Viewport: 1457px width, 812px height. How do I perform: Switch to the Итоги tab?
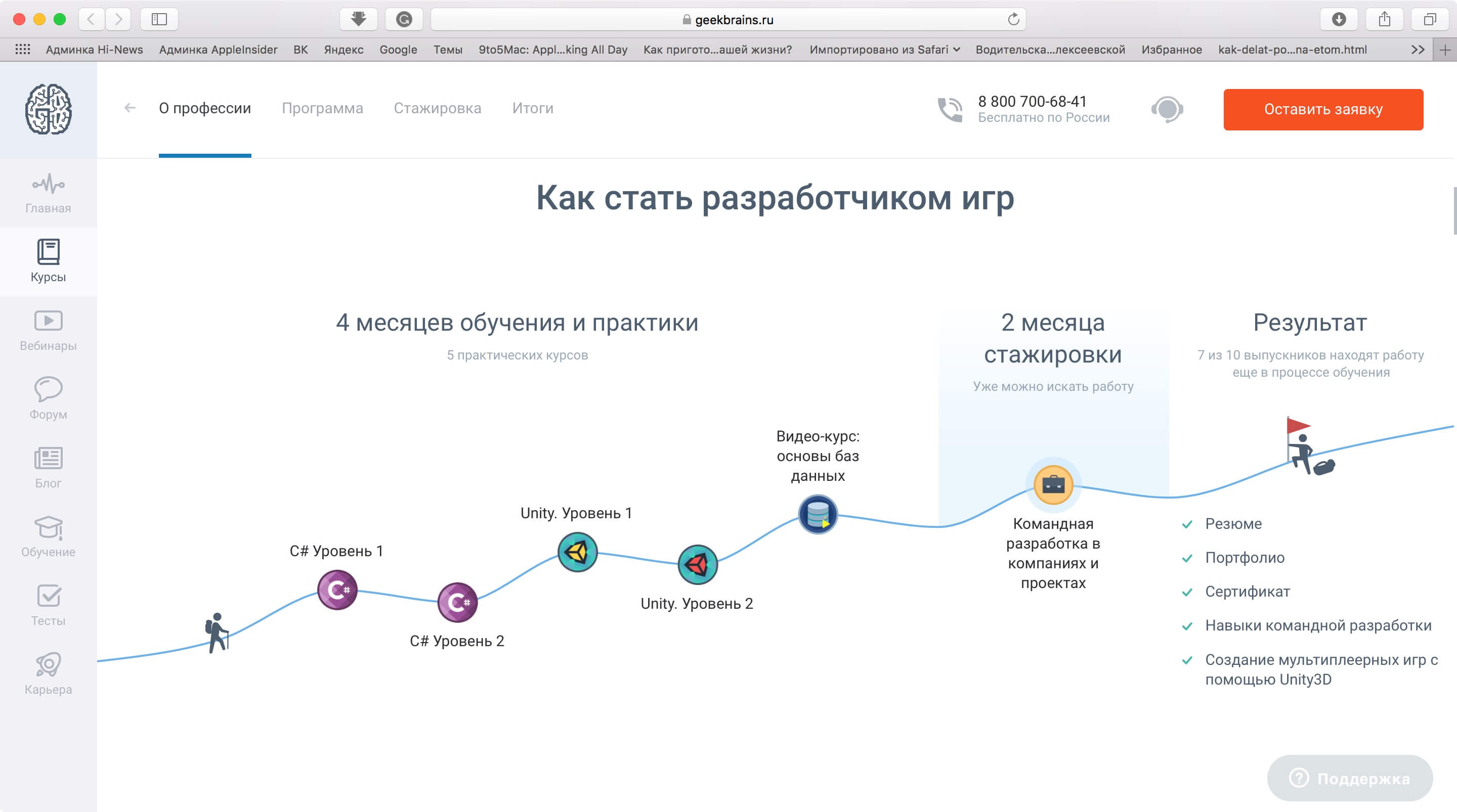tap(533, 108)
